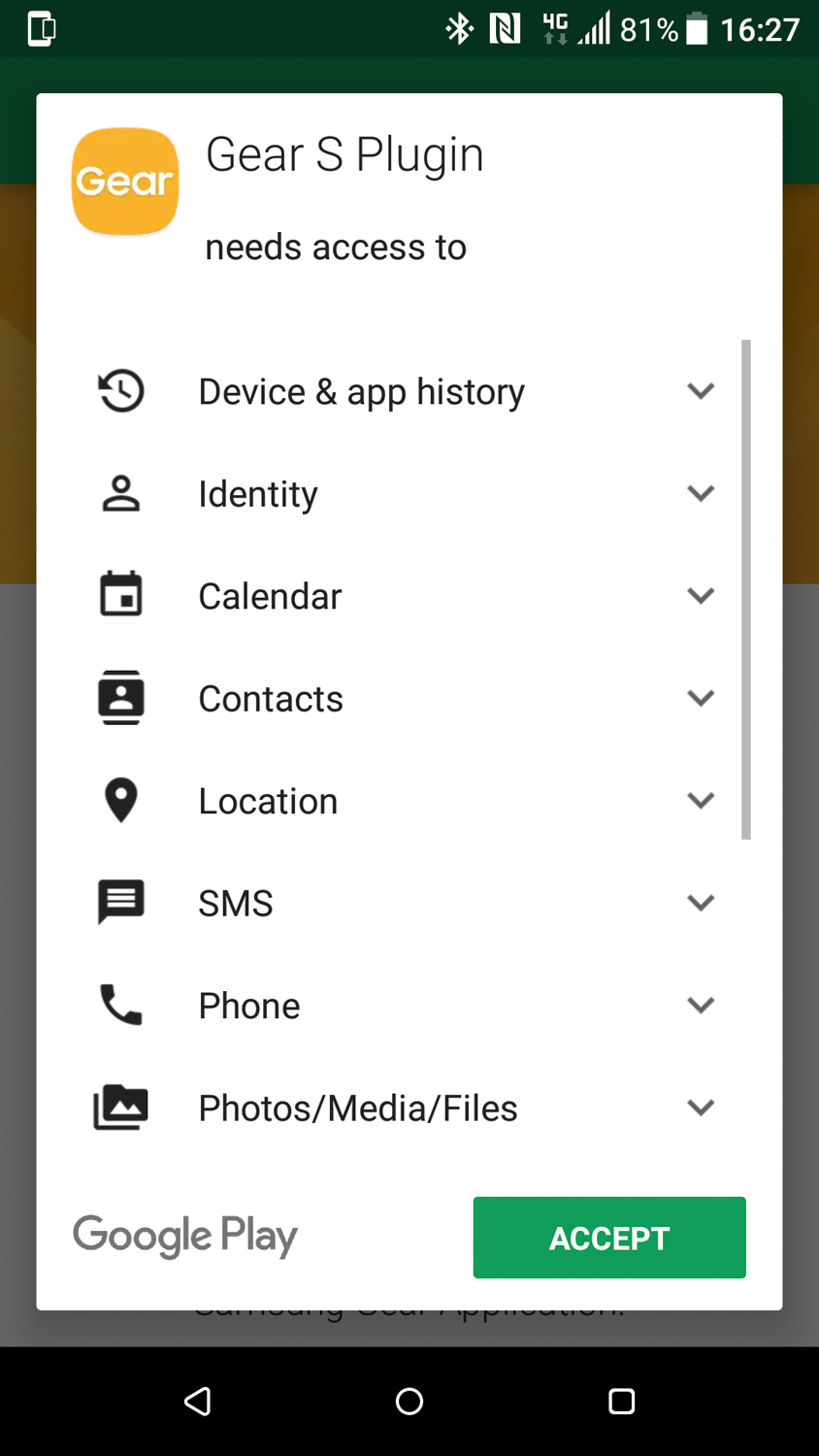The image size is (819, 1456).
Task: Tap the Identity person icon
Action: [121, 493]
